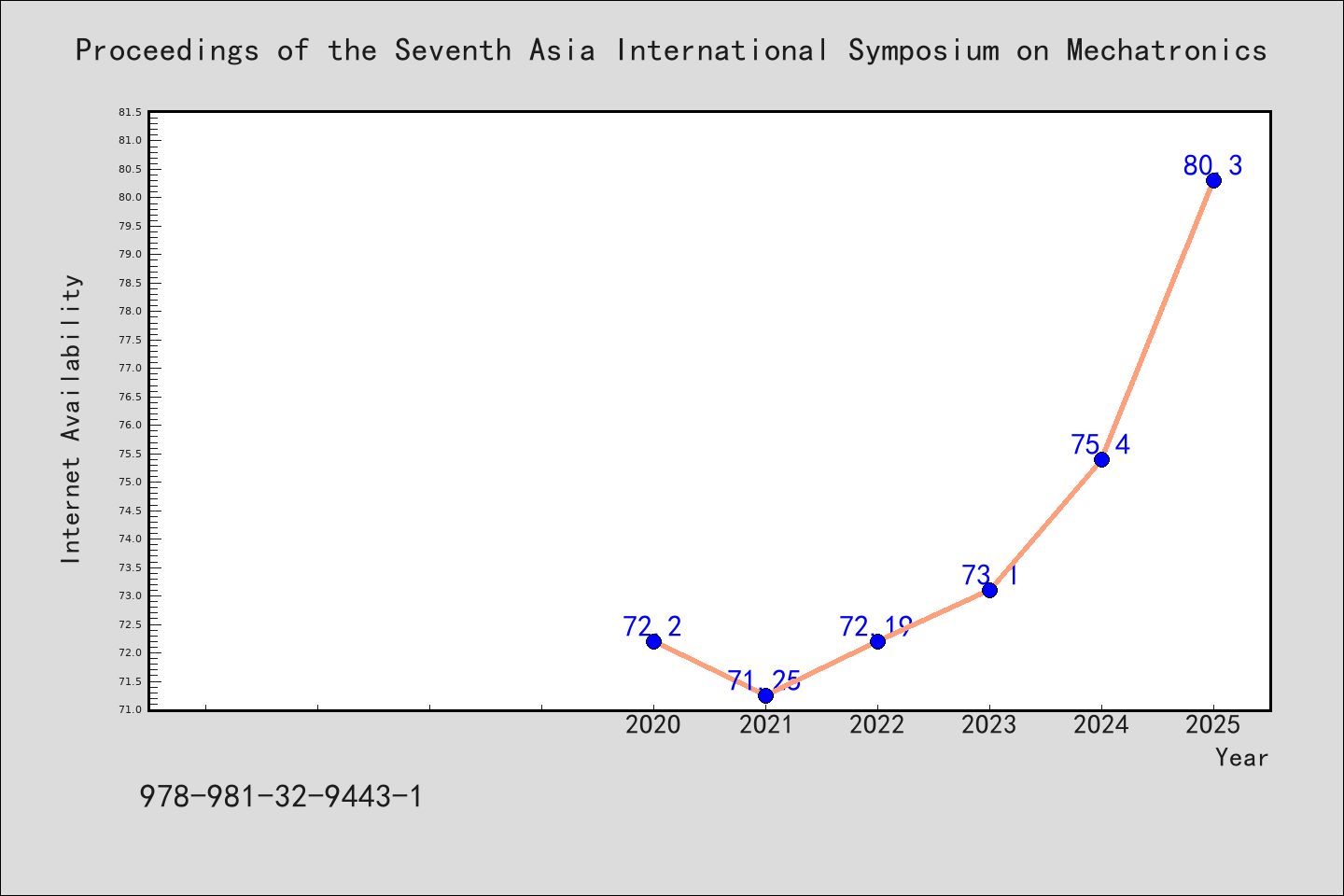Click the line segment between 2023 and 2024
The image size is (1344, 896).
click(x=1045, y=525)
